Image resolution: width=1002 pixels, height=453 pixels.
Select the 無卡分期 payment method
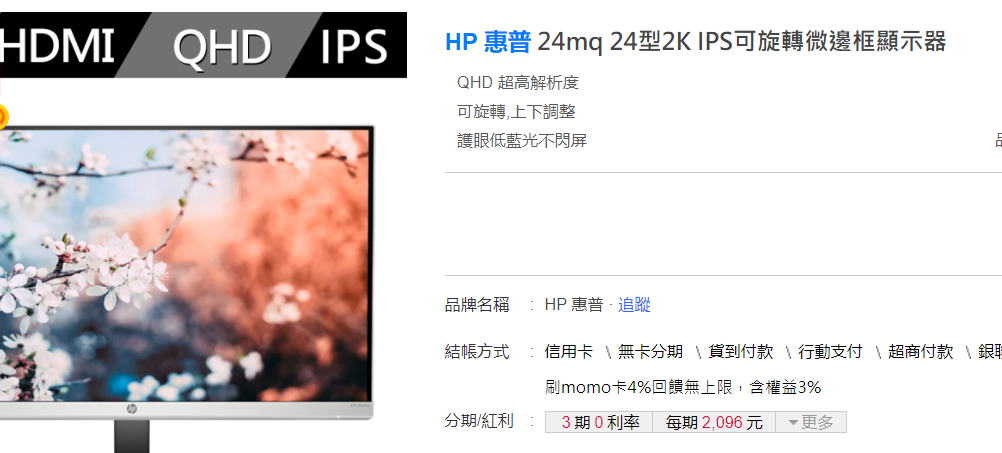[x=651, y=351]
